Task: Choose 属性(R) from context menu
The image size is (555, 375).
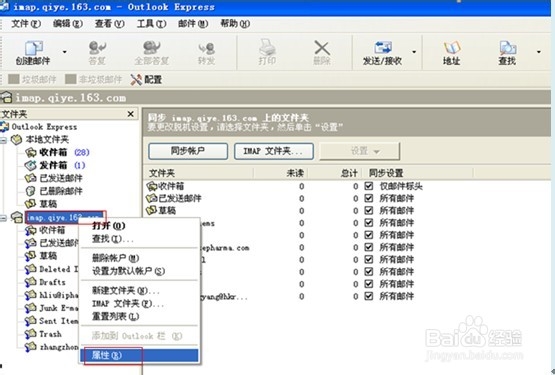Action: pos(139,355)
